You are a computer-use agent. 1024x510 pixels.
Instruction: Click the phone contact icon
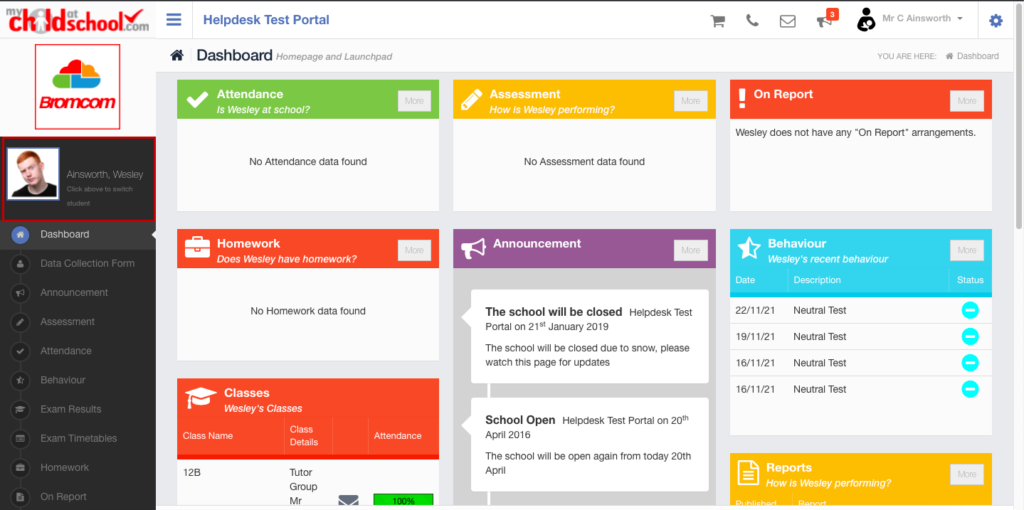(752, 21)
